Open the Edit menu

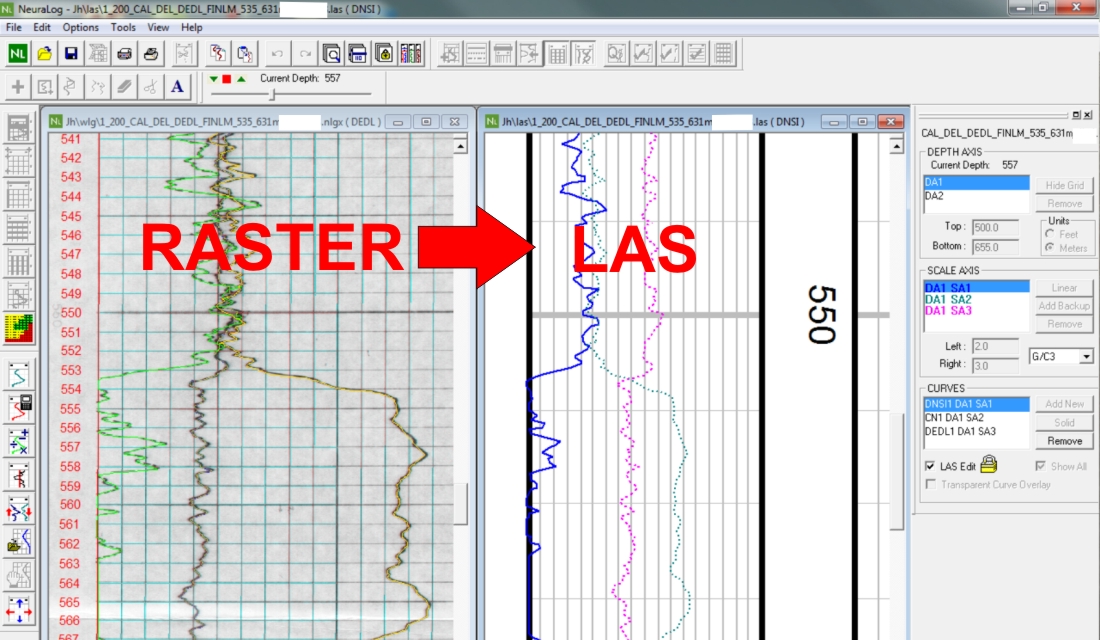click(42, 27)
